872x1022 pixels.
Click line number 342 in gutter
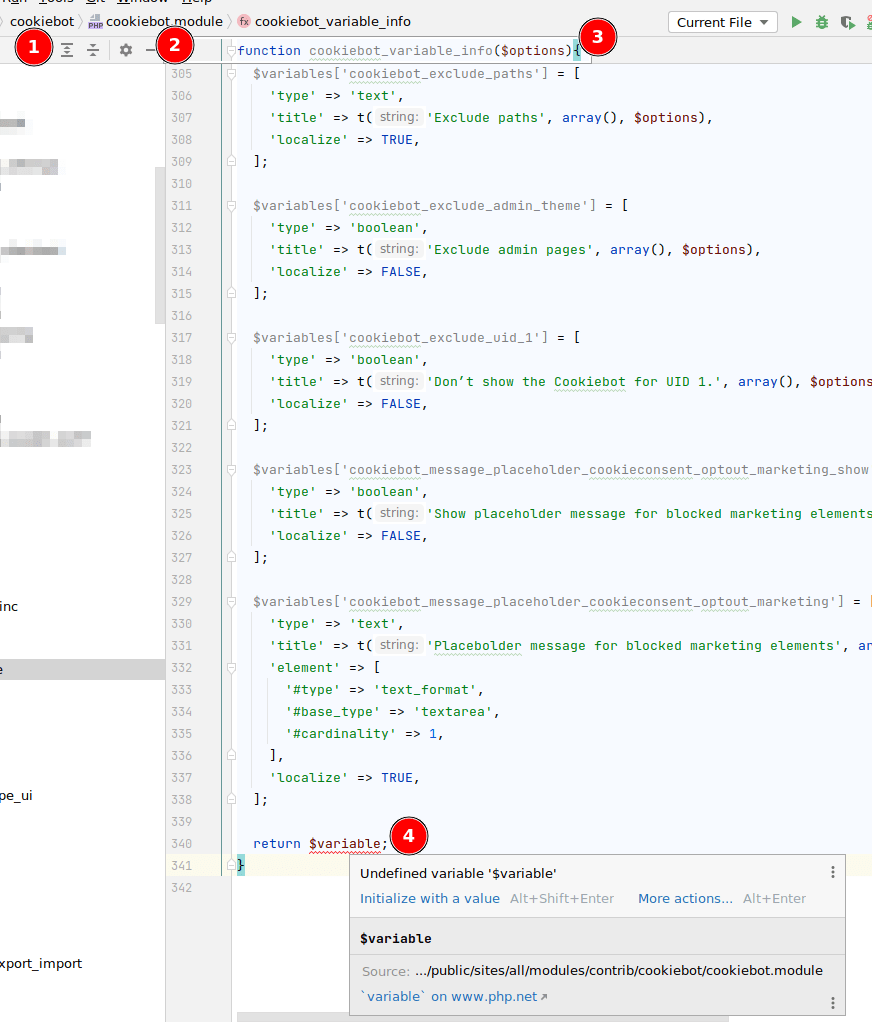point(181,887)
